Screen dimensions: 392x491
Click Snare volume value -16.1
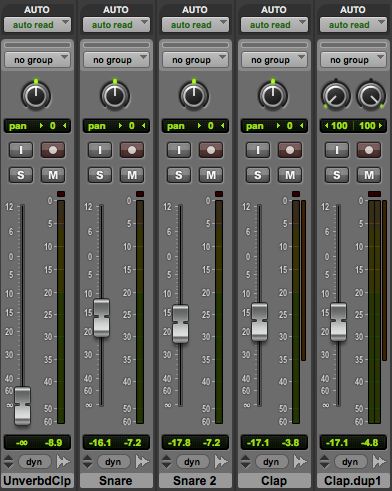pos(100,443)
